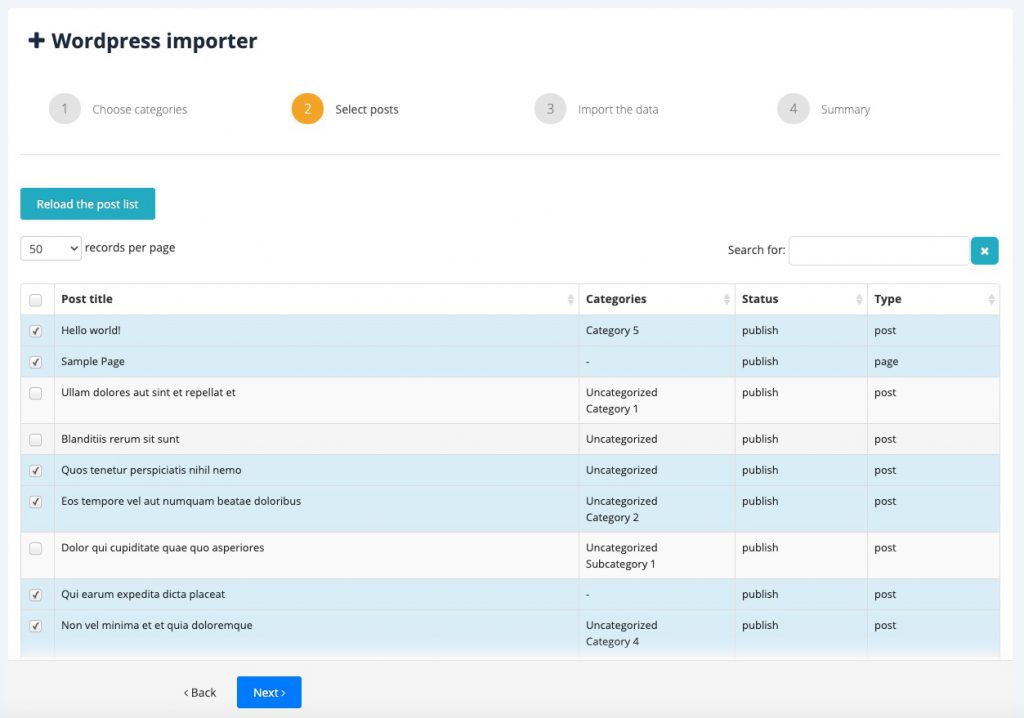The image size is (1024, 718).
Task: Click the Type column header text
Action: [x=888, y=299]
